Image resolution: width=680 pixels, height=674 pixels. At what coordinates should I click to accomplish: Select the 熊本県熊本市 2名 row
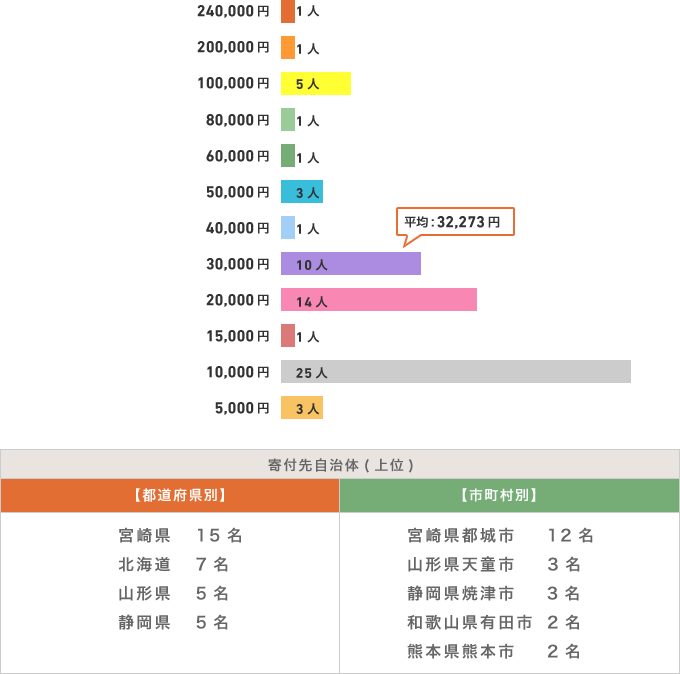click(494, 652)
